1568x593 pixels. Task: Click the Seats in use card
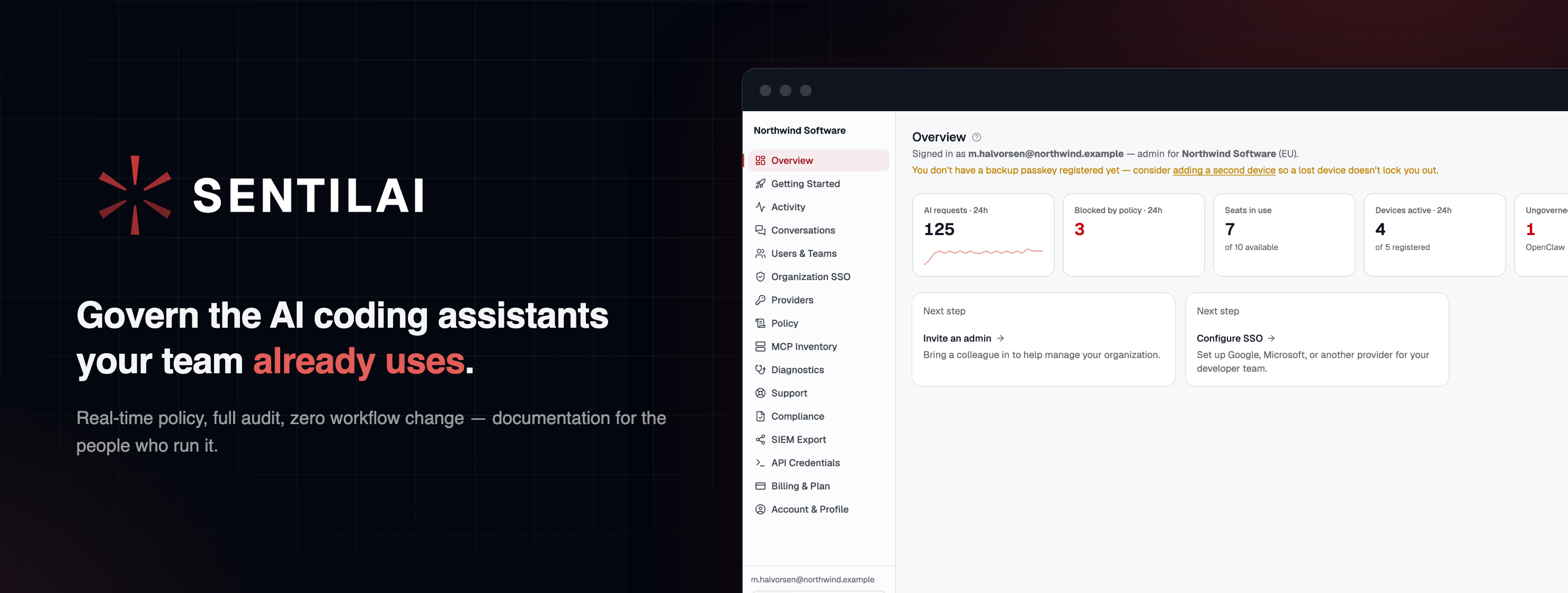tap(1284, 235)
